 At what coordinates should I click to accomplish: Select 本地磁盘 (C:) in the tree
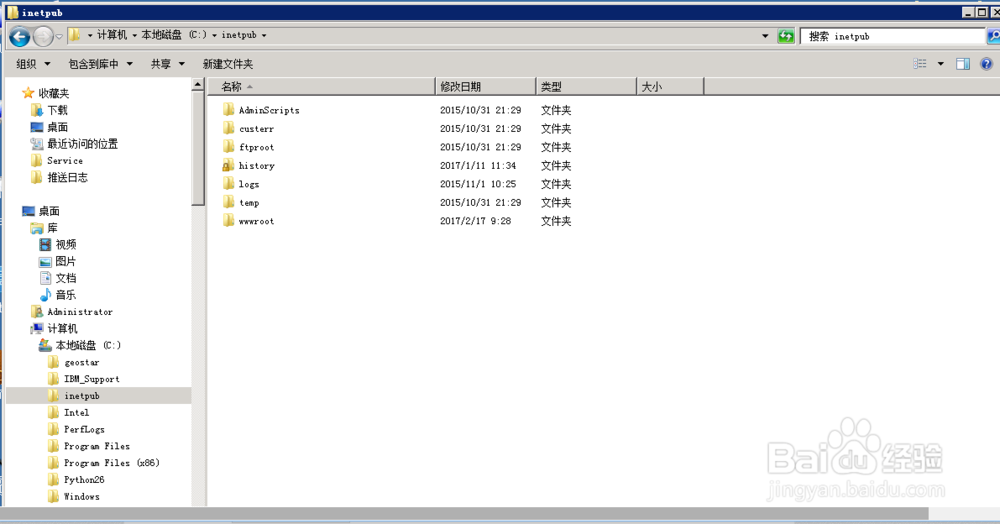click(x=80, y=345)
